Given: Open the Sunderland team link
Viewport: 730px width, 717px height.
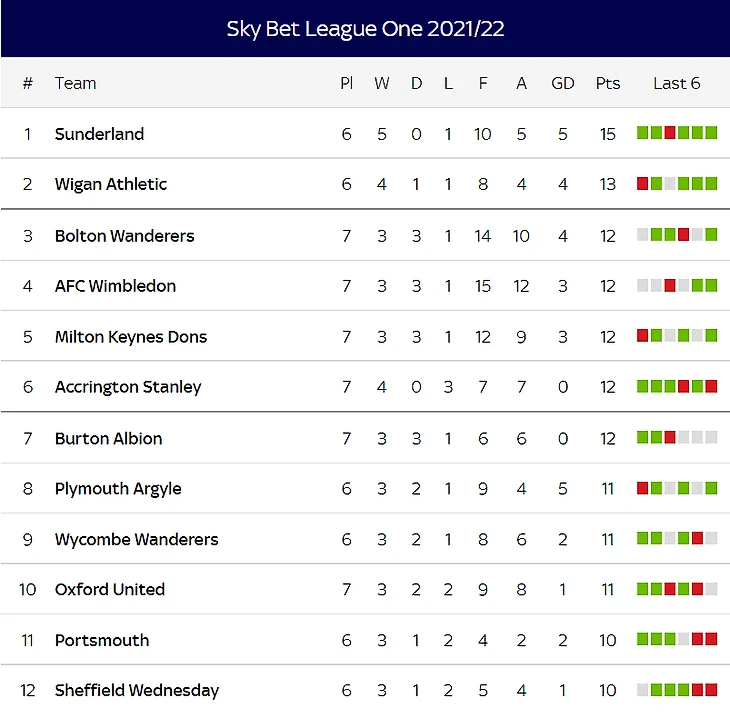Looking at the screenshot, I should [x=99, y=134].
